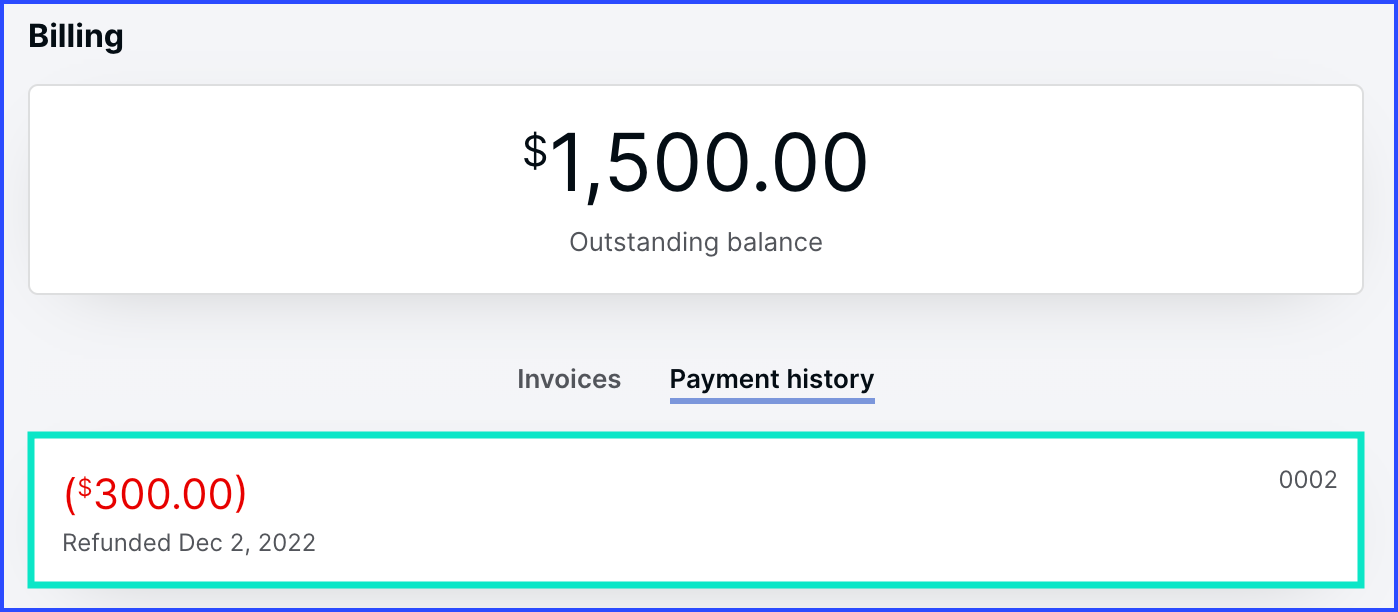The height and width of the screenshot is (612, 1398).
Task: Click the small dollar sign in refund amount
Action: 85,487
